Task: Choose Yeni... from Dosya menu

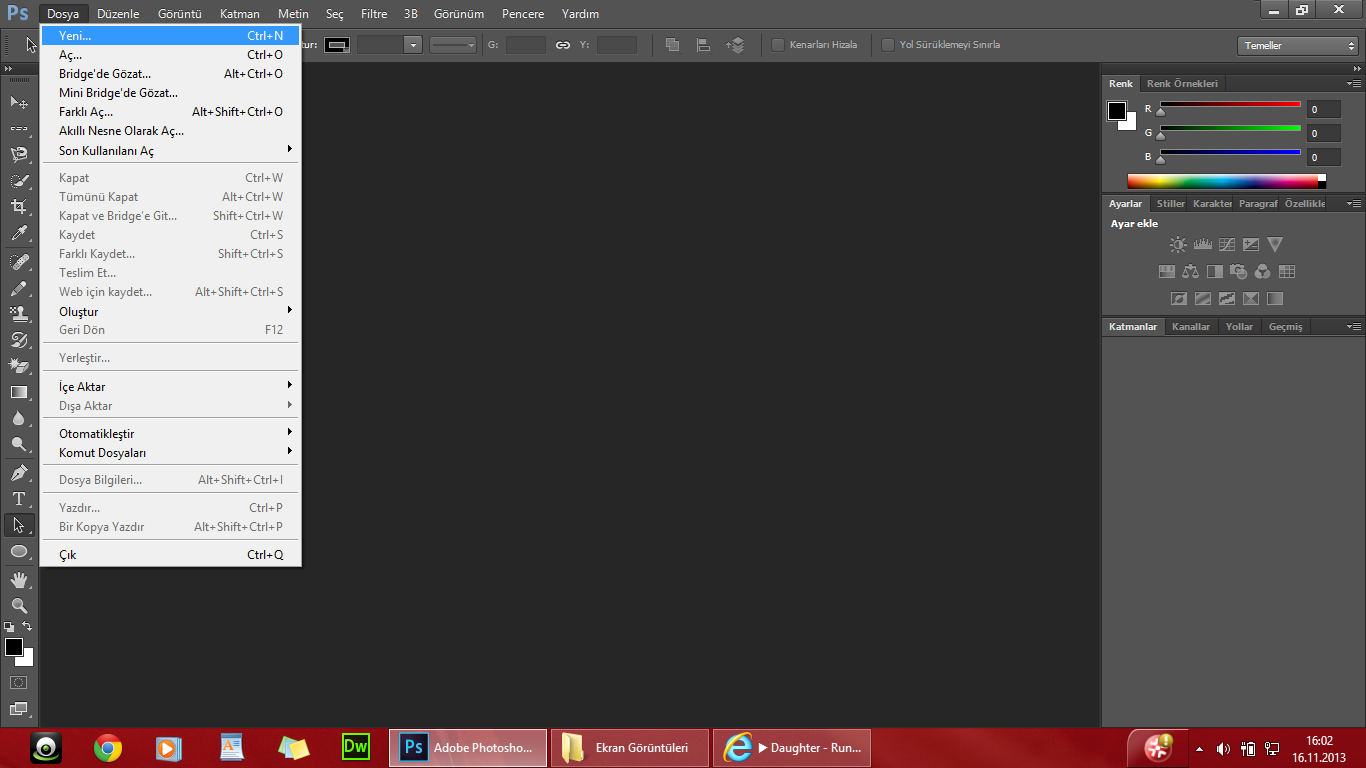Action: coord(170,35)
